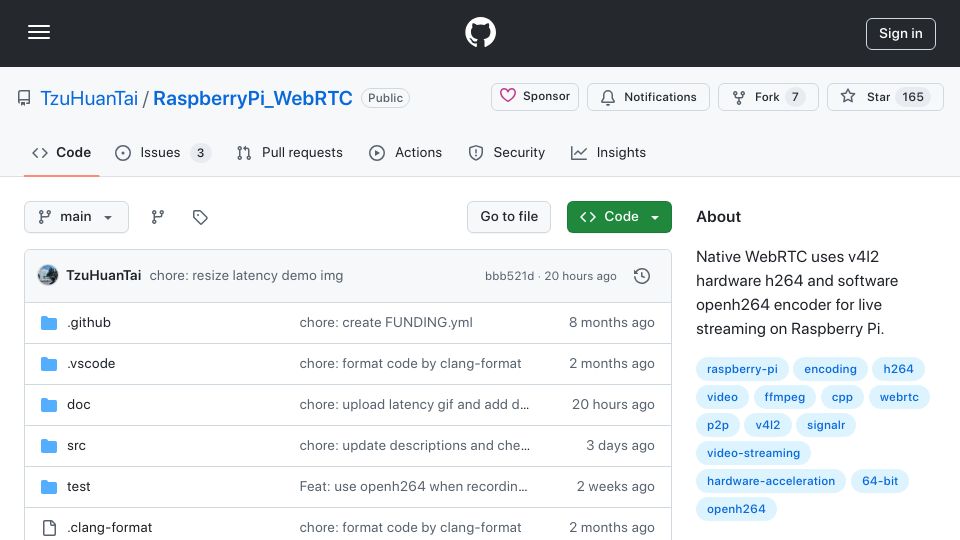Click the src folder icon
960x540 pixels.
(x=49, y=446)
